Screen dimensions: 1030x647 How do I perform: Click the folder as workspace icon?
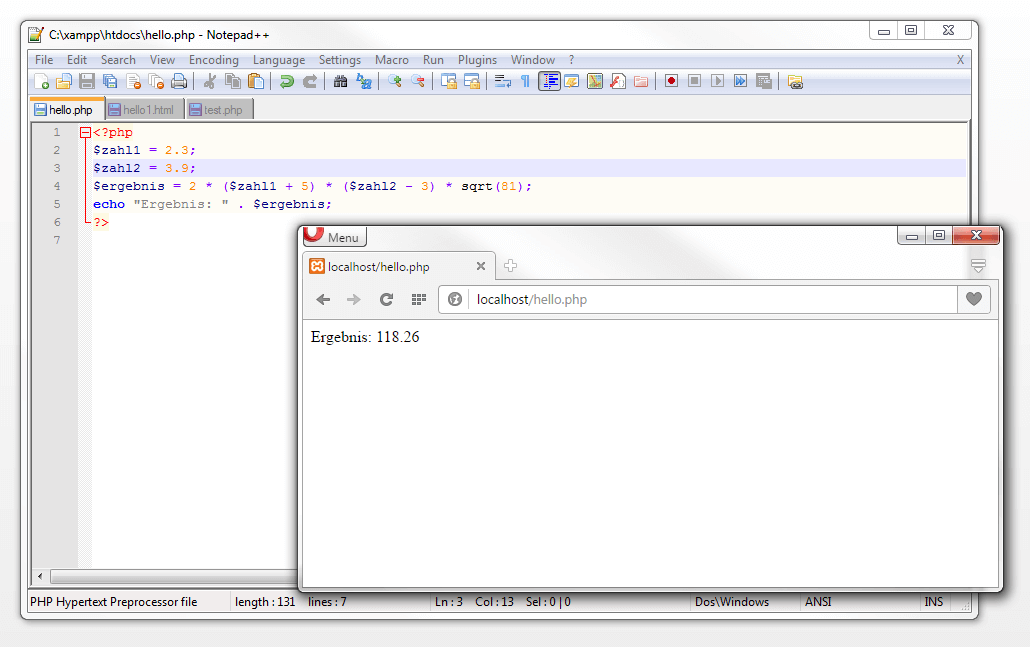pyautogui.click(x=641, y=81)
